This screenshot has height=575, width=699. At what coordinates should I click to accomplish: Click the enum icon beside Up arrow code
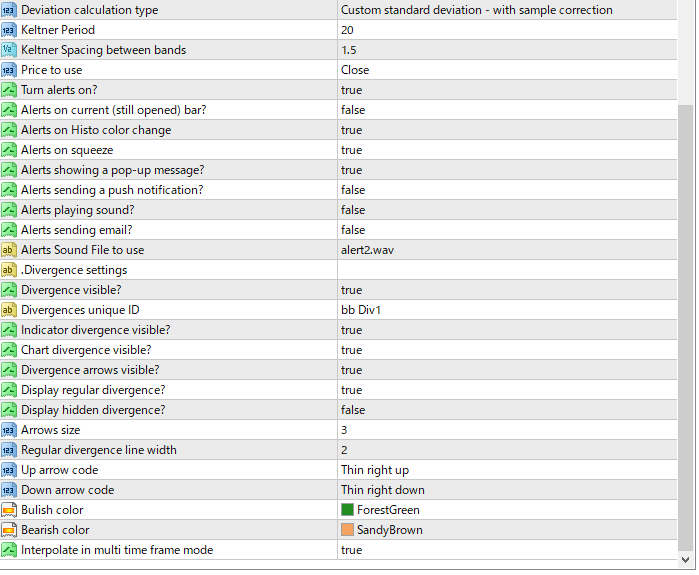tap(8, 470)
